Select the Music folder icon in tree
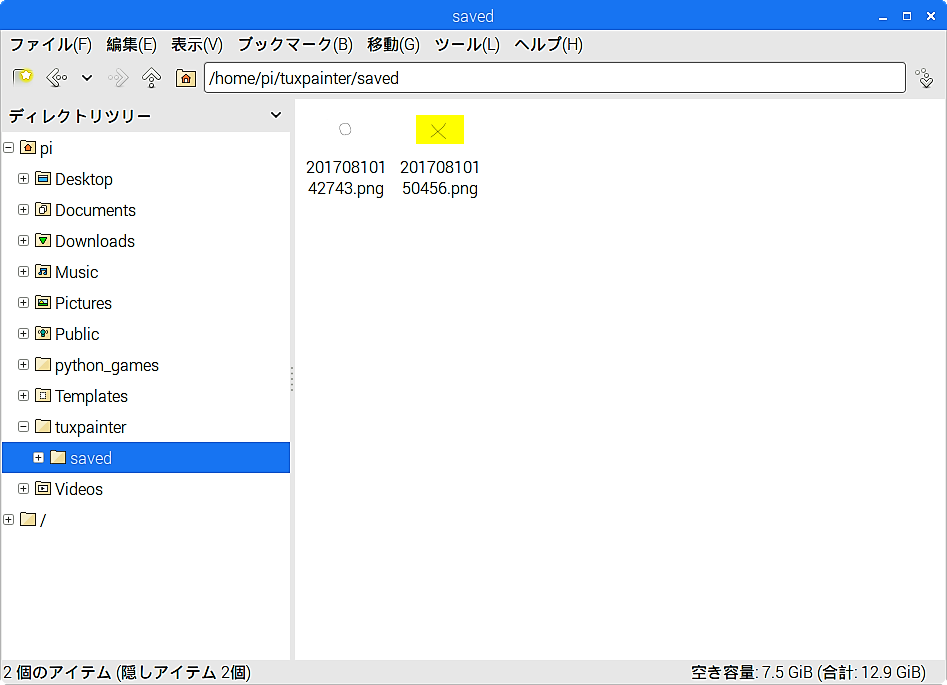Image resolution: width=947 pixels, height=685 pixels. 43,271
